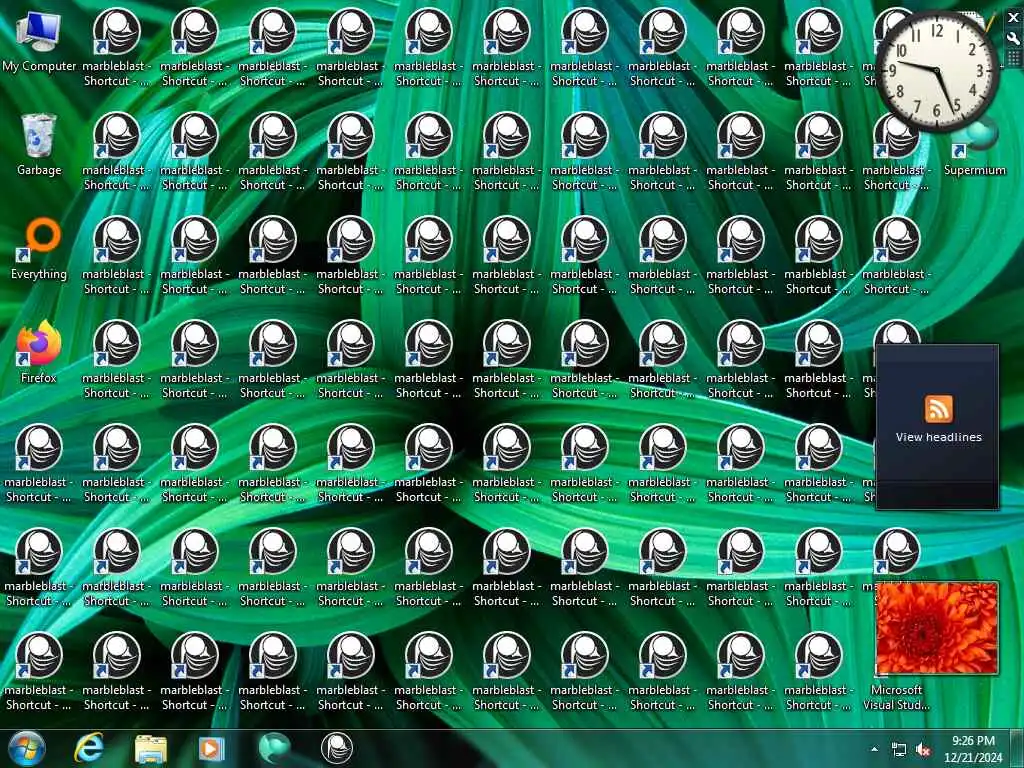Screen dimensions: 1024x768
Task: Open Windows Explorer from the taskbar
Action: [151, 748]
